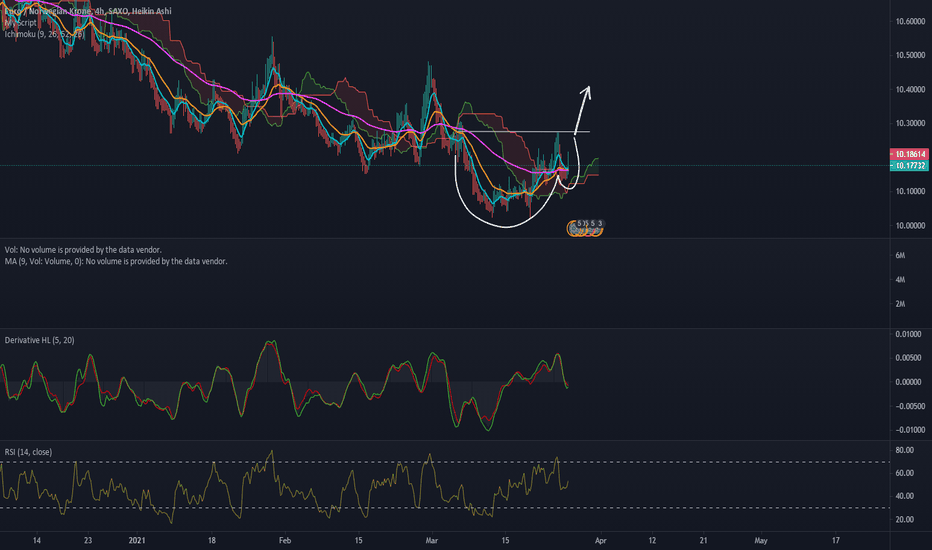Click the 6M volume axis label
Screen dimensions: 932x550
click(x=900, y=255)
